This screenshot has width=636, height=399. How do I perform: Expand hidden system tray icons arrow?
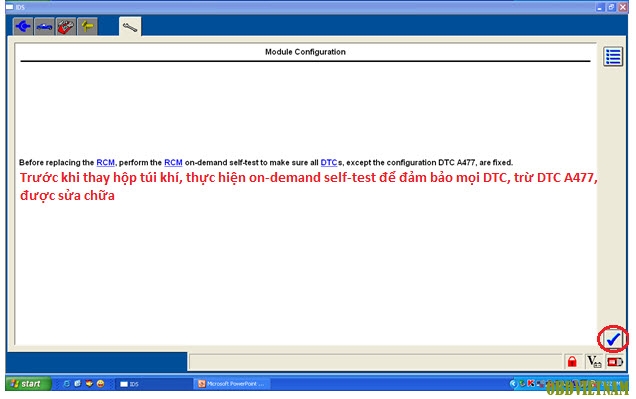pos(513,384)
